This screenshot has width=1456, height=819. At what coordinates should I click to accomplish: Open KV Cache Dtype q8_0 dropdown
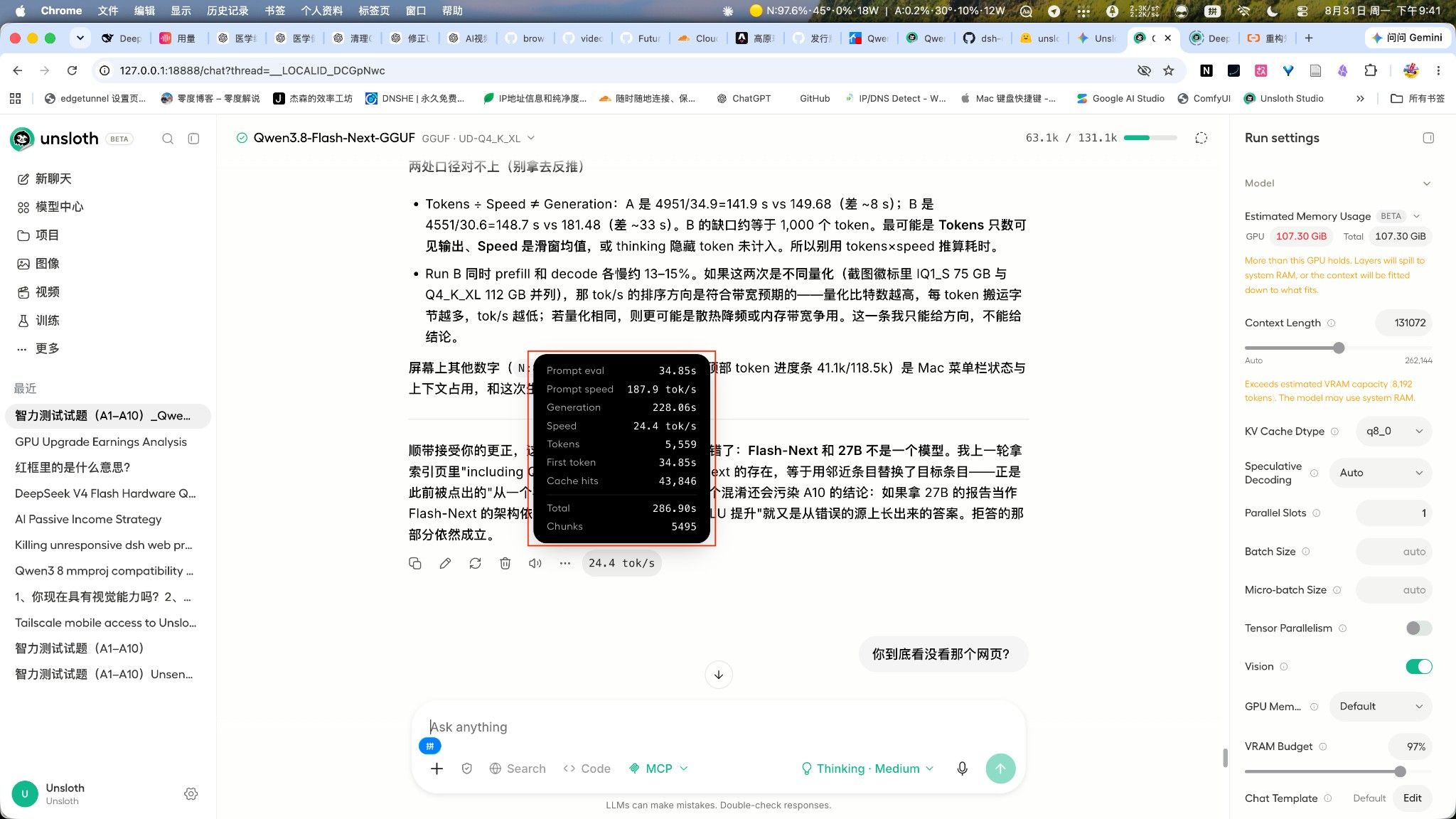point(1393,431)
